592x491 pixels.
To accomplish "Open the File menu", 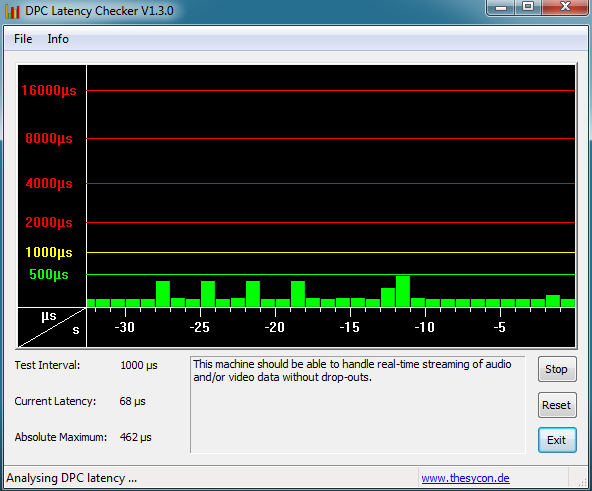I will 23,39.
